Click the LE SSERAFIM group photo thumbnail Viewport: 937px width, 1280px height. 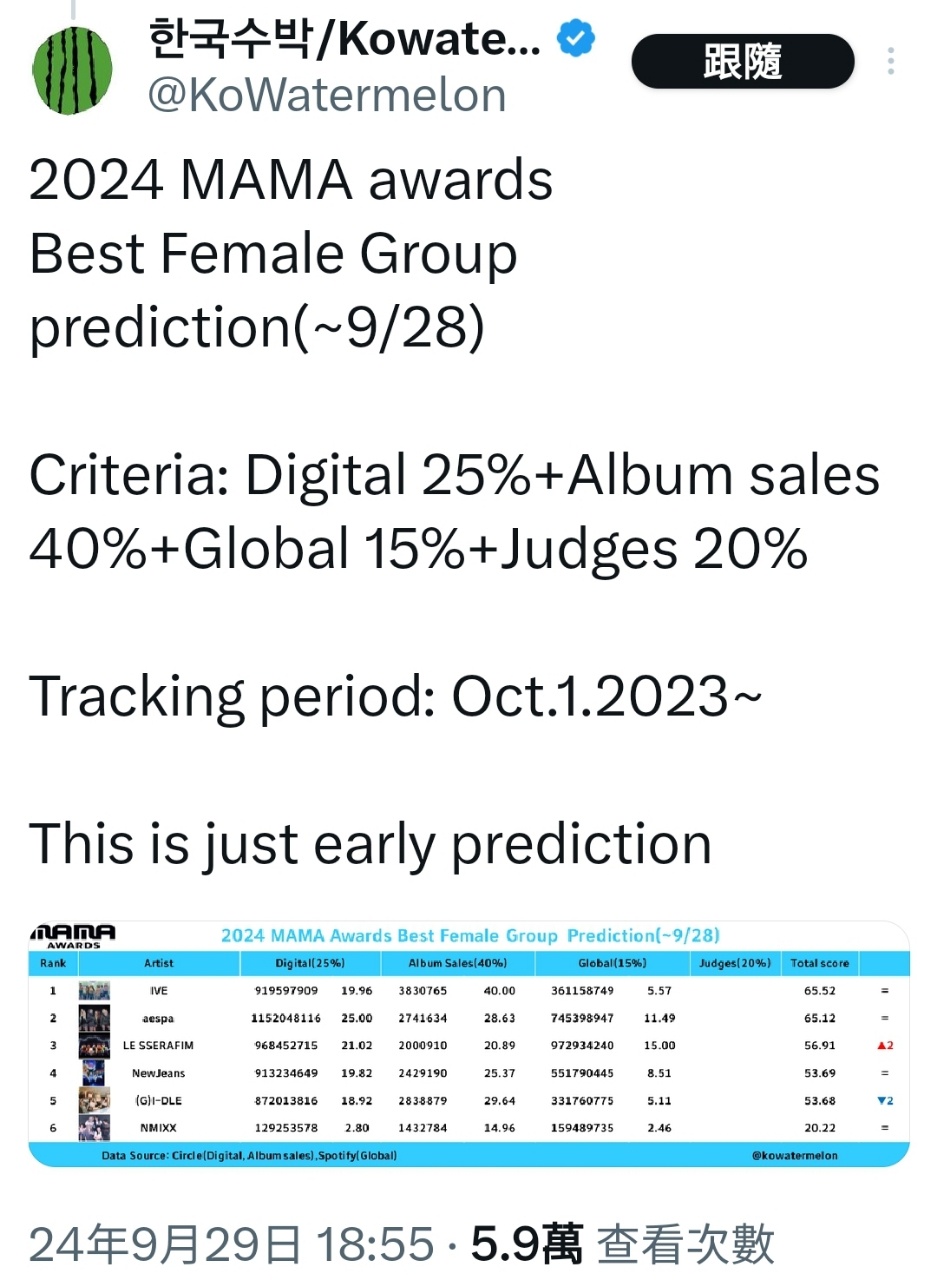point(94,1046)
